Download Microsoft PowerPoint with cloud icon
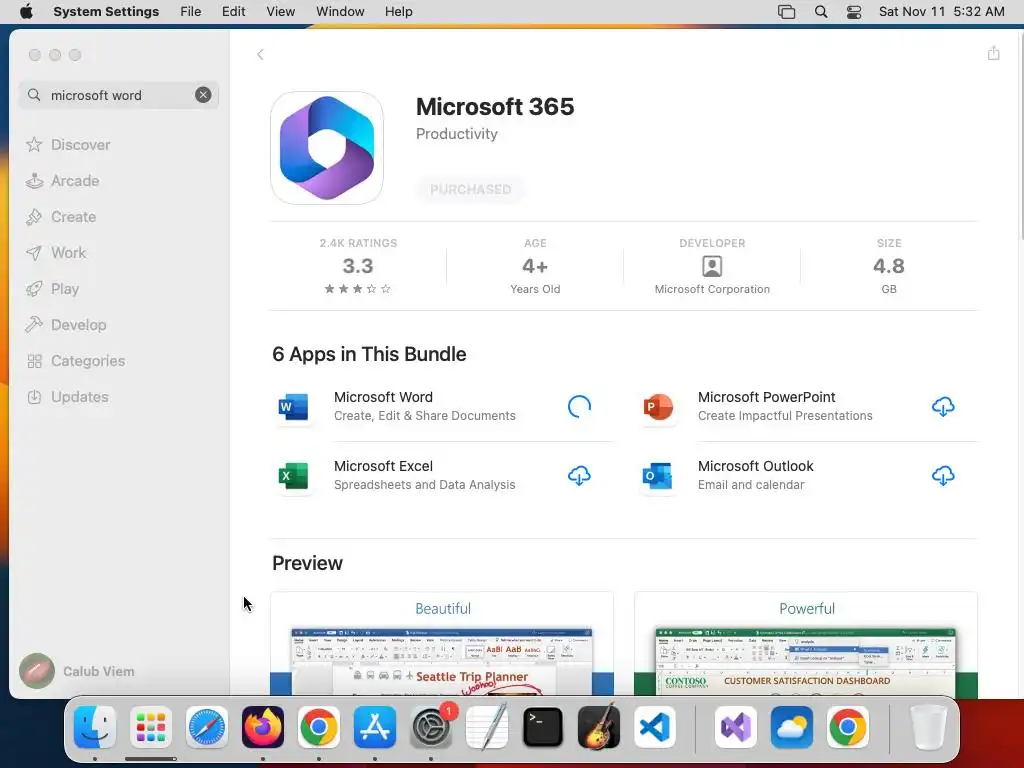The width and height of the screenshot is (1024, 768). [x=942, y=406]
